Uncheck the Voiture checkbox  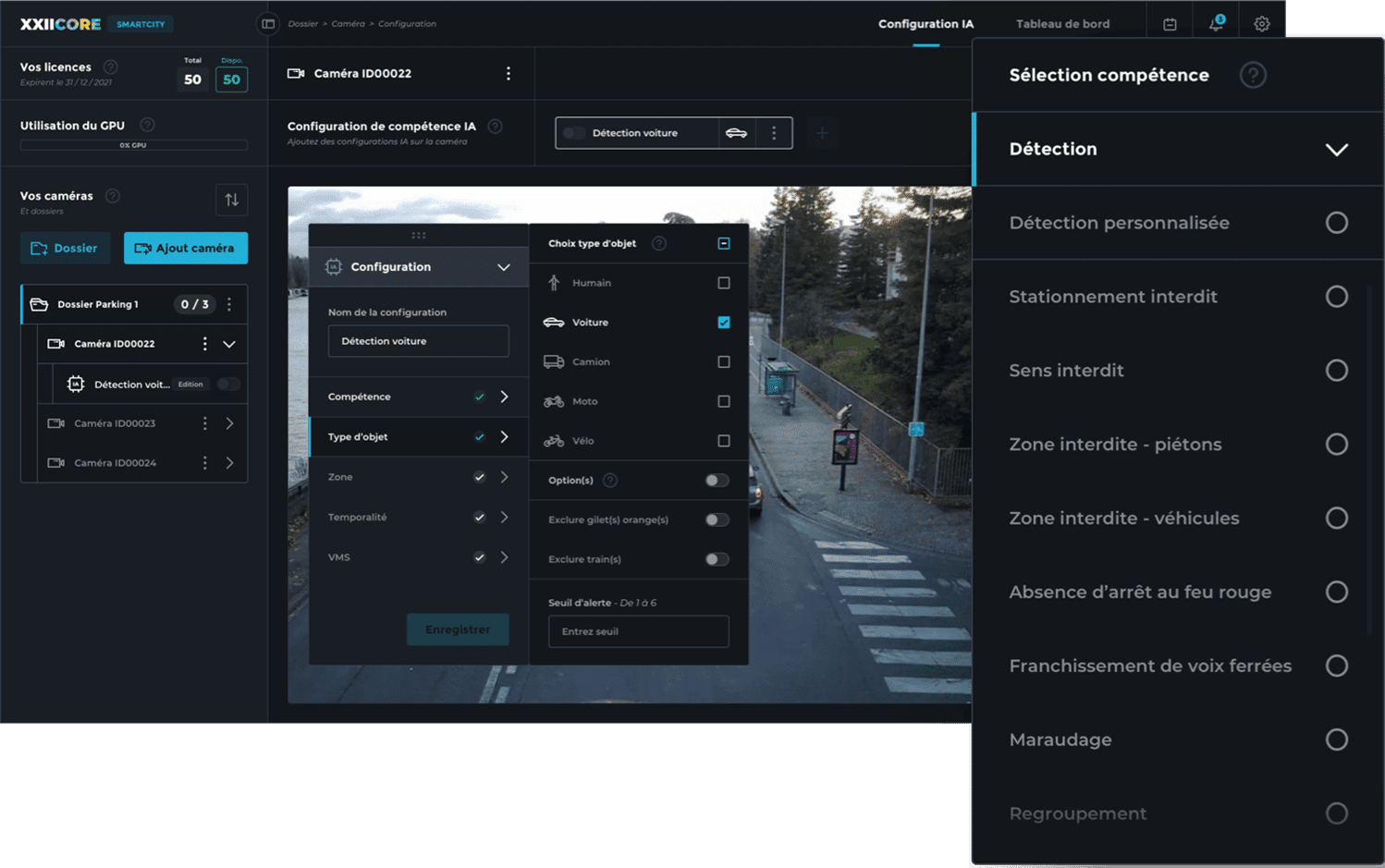pyautogui.click(x=724, y=323)
